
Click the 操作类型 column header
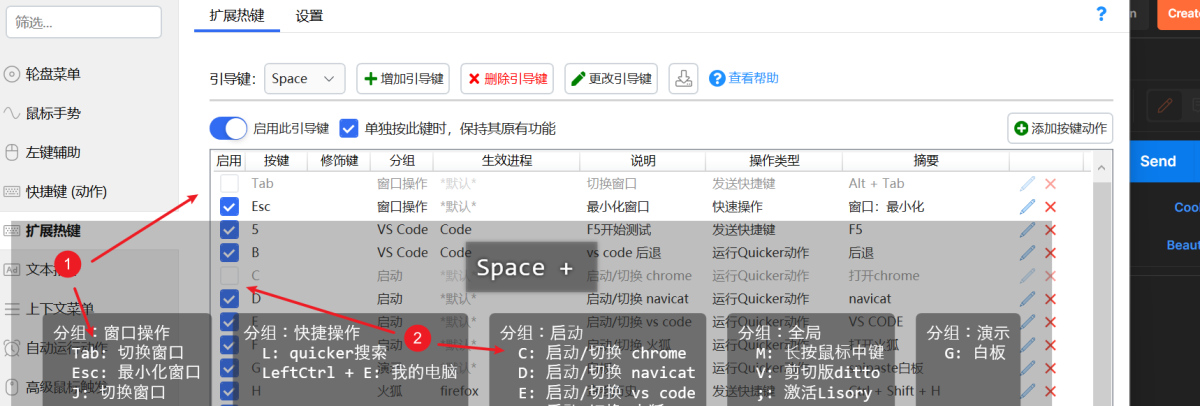click(x=775, y=160)
